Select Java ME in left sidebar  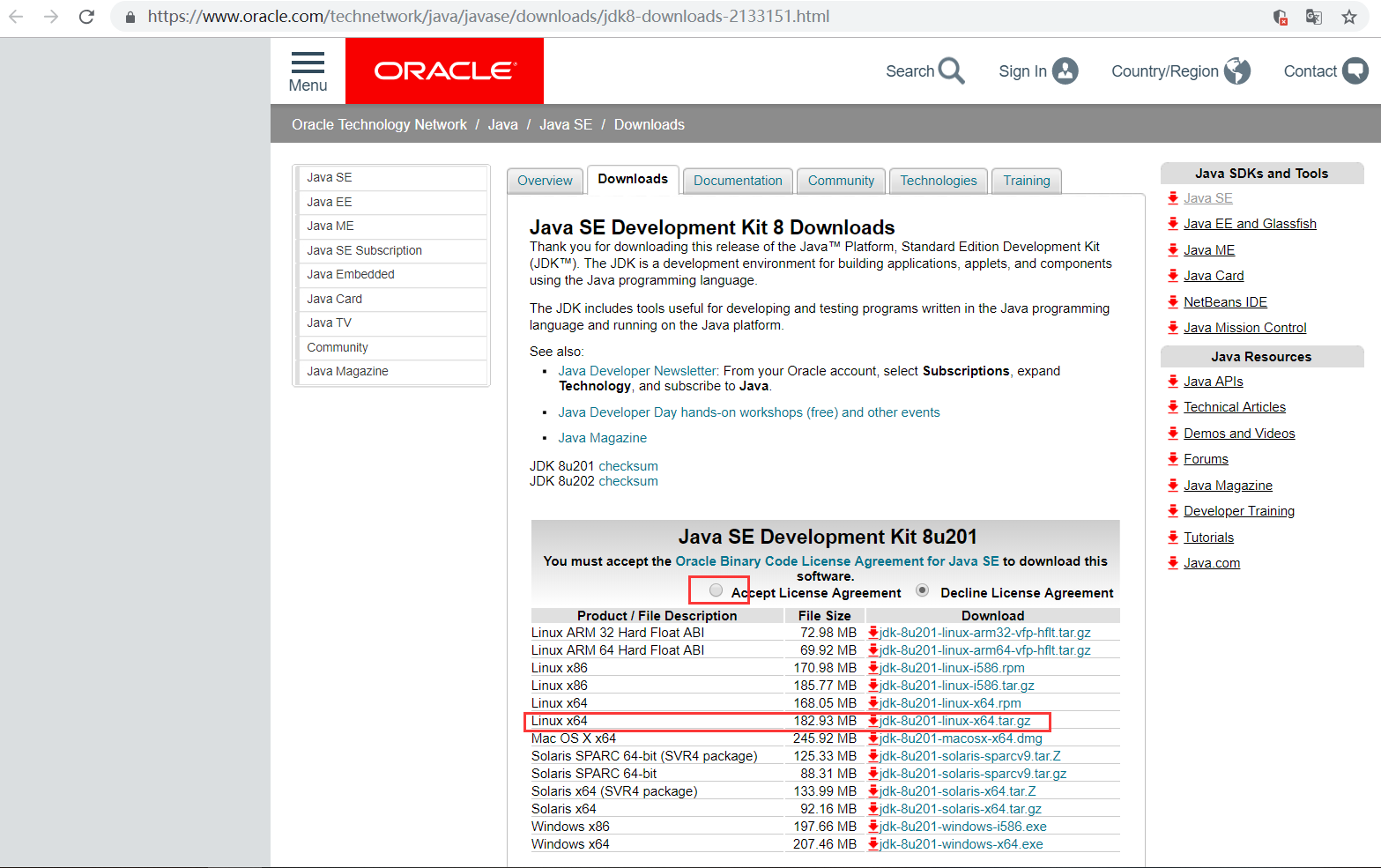point(392,226)
